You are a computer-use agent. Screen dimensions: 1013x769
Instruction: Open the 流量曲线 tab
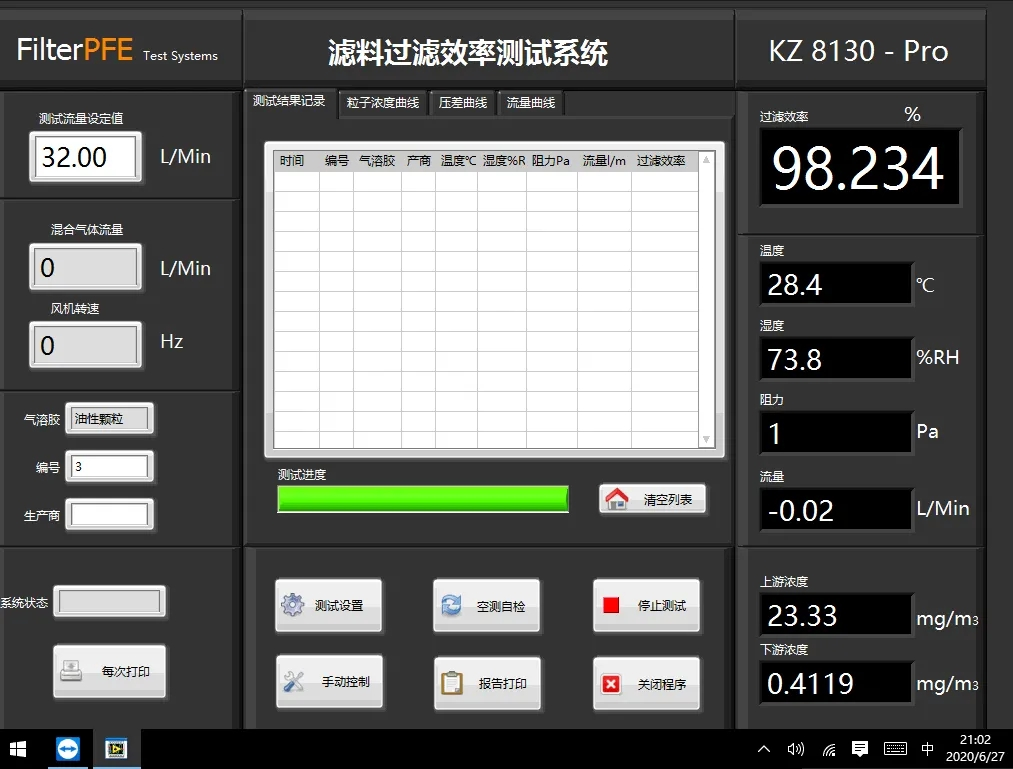pos(530,103)
